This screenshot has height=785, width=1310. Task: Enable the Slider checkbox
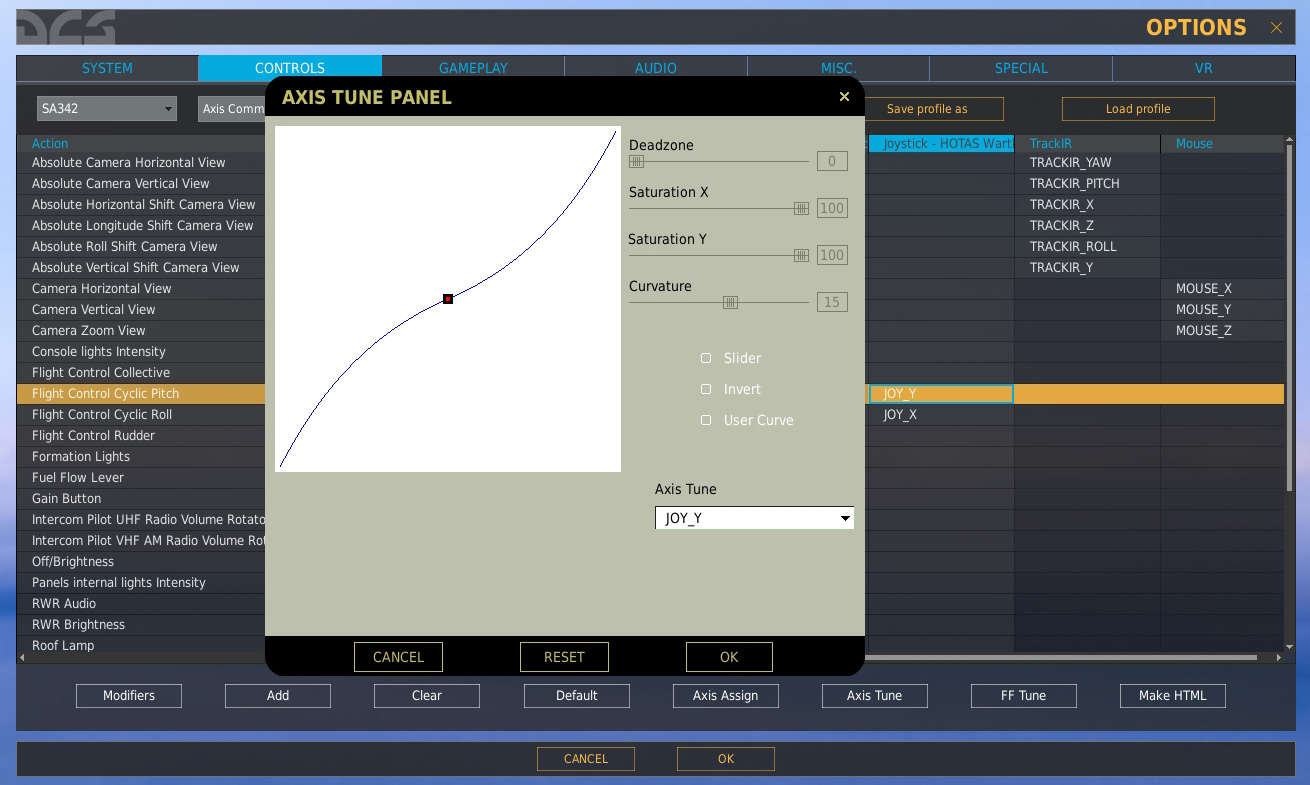point(706,358)
